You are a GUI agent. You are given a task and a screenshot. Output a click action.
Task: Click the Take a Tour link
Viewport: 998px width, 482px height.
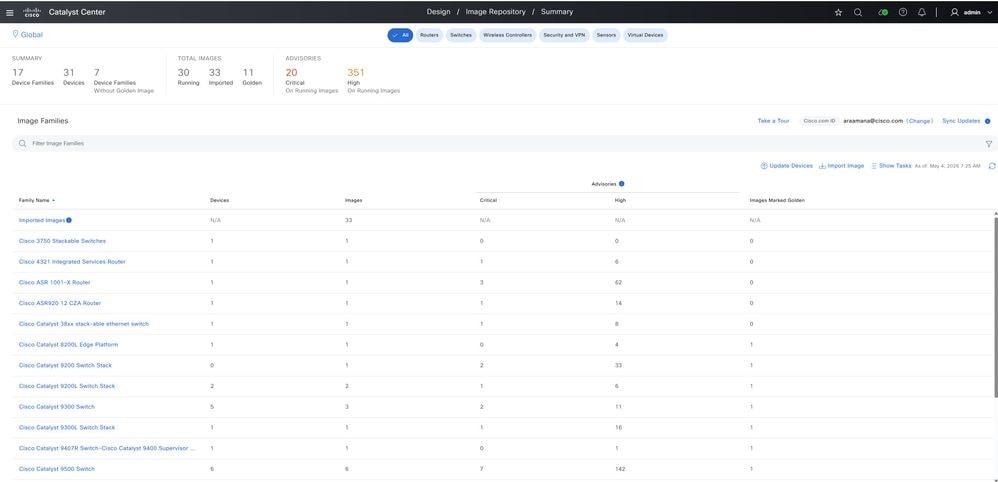(x=773, y=121)
